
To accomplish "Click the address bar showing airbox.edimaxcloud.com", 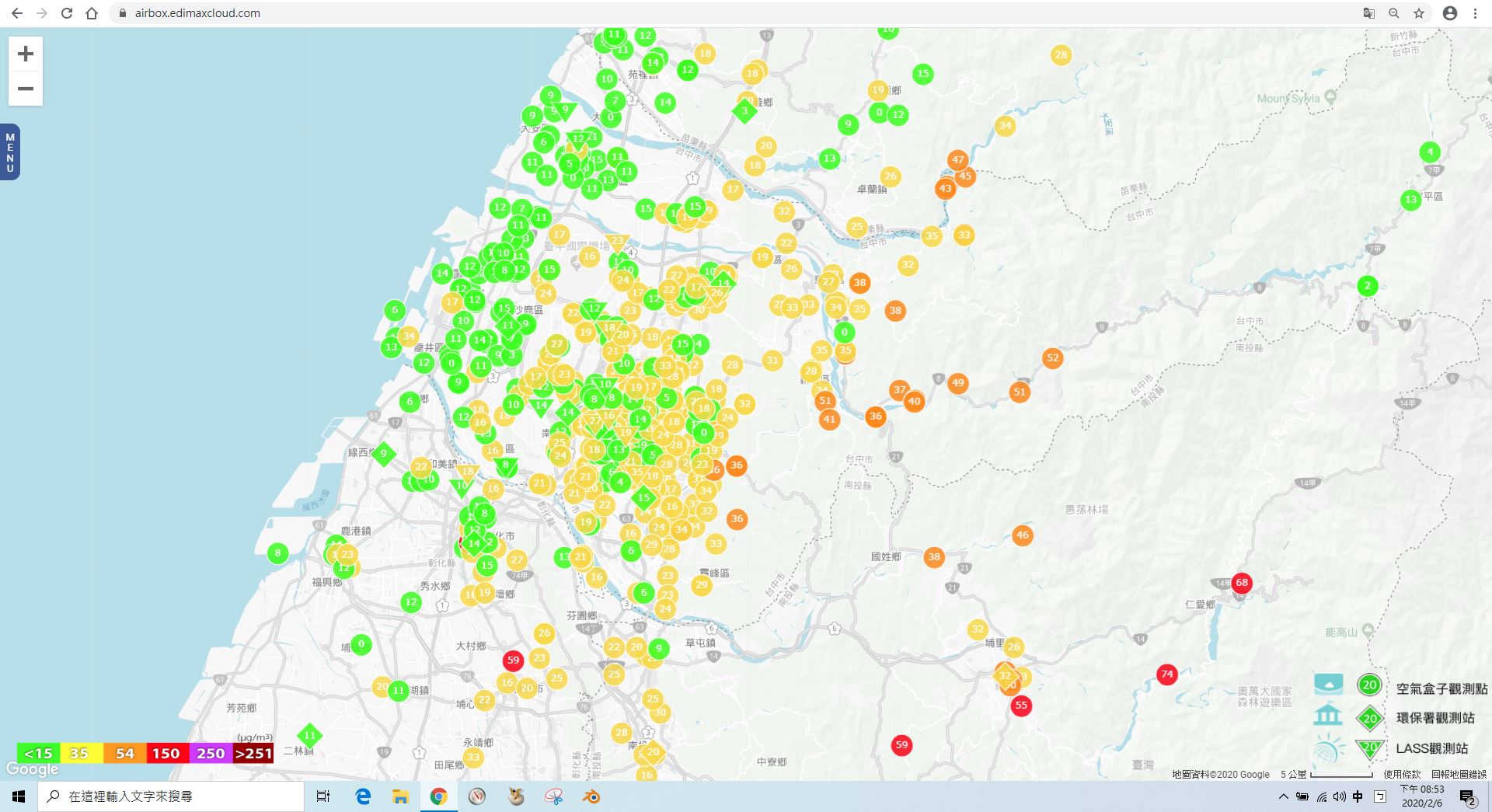I will point(730,13).
